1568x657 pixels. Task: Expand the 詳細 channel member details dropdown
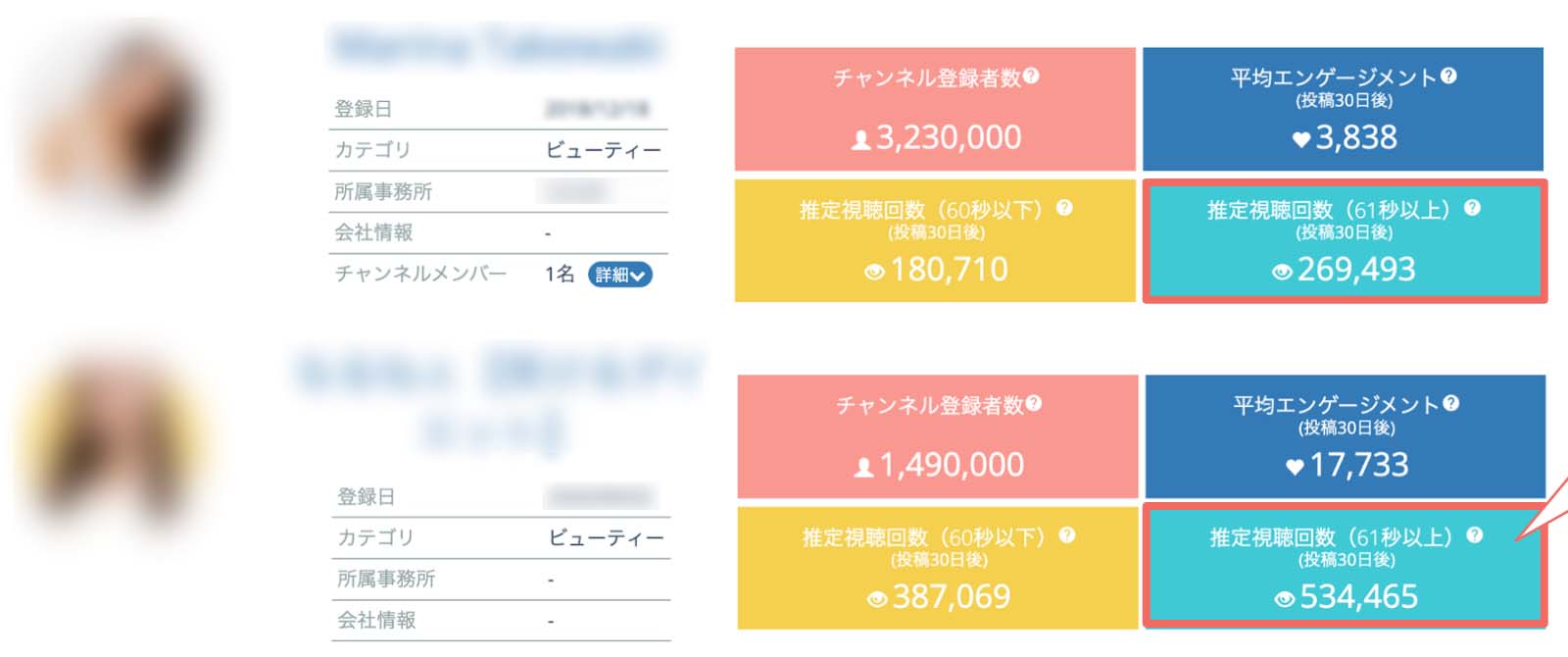point(619,276)
